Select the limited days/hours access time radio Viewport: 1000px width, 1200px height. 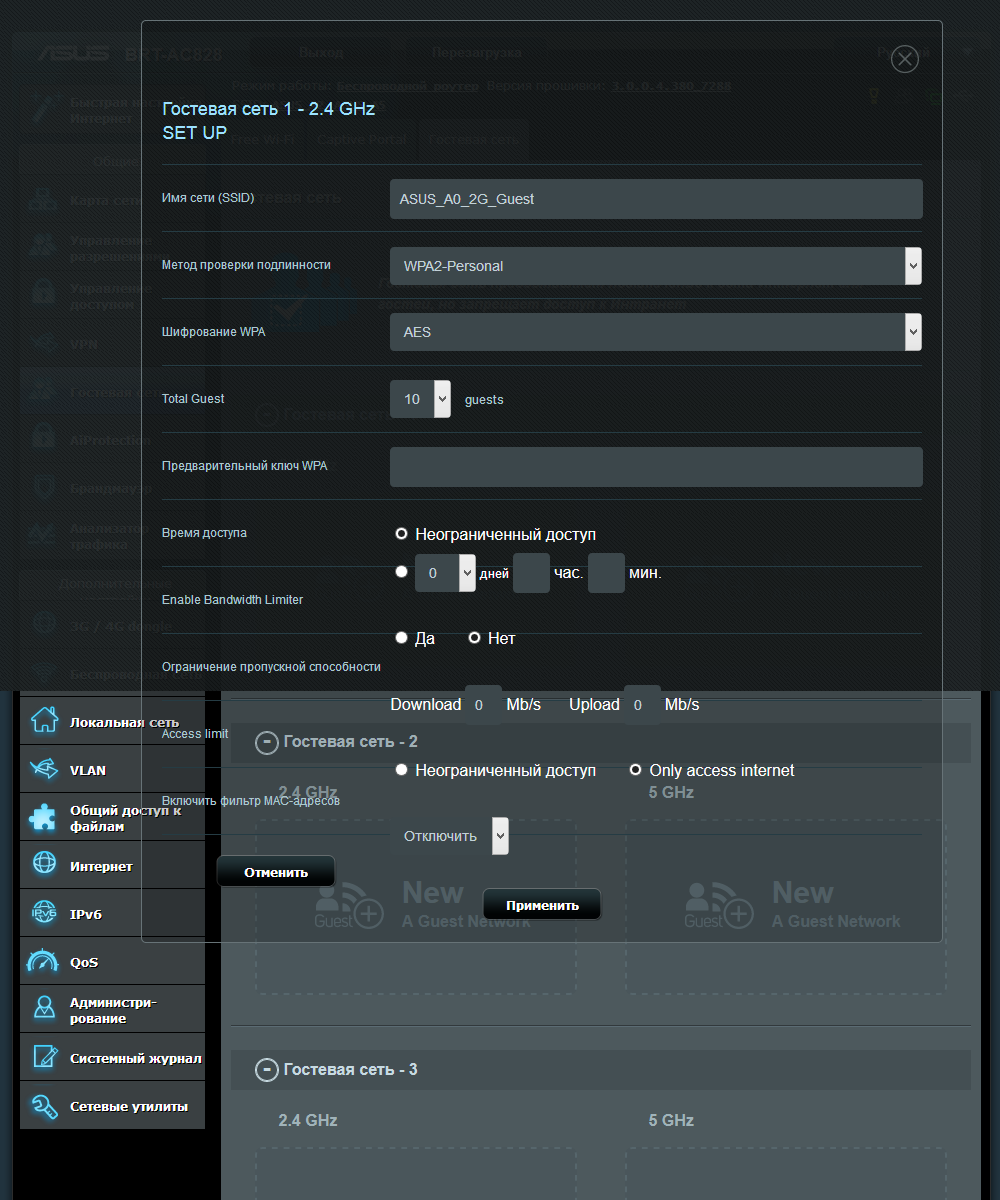[401, 572]
